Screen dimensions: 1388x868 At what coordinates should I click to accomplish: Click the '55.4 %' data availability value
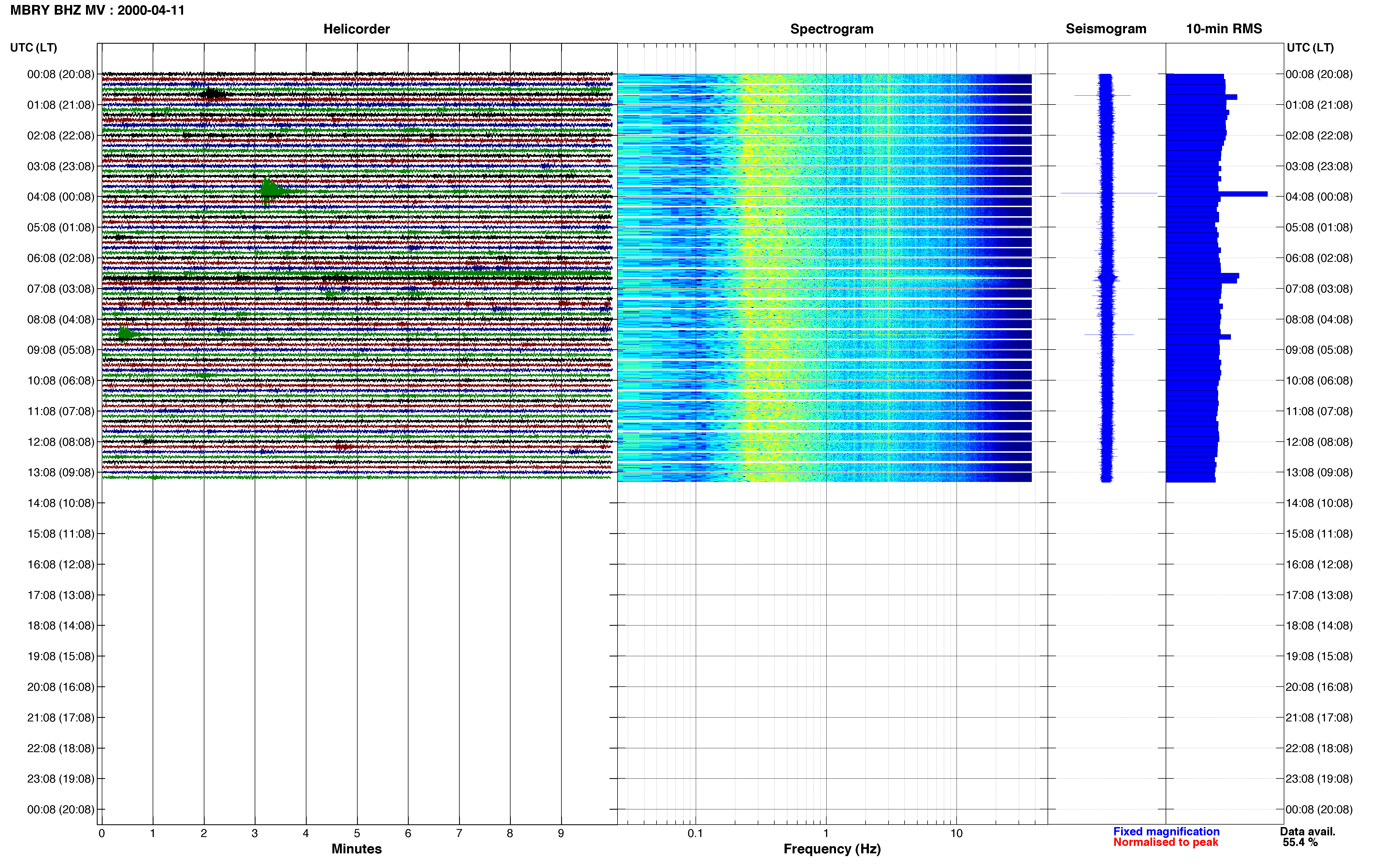coord(1300,842)
